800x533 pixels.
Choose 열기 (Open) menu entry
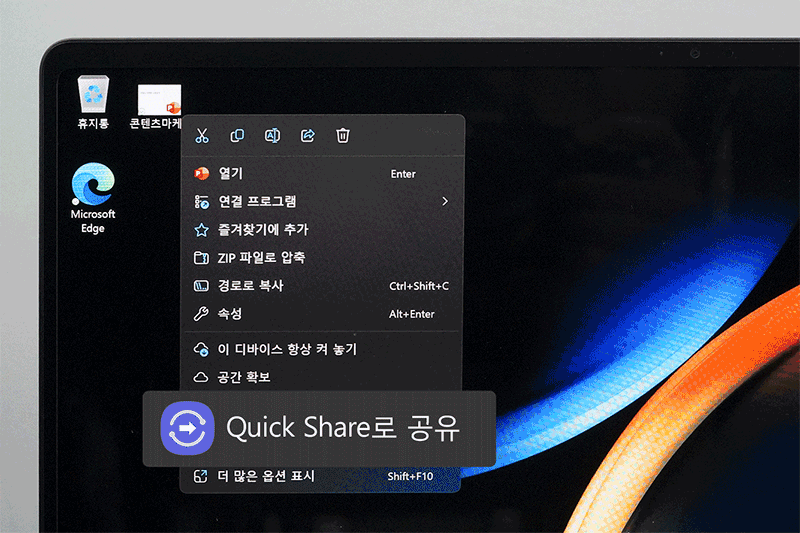click(x=322, y=174)
